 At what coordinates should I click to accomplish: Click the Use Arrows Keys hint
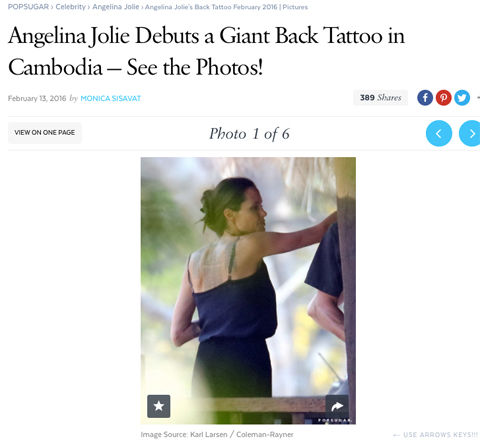pos(435,435)
